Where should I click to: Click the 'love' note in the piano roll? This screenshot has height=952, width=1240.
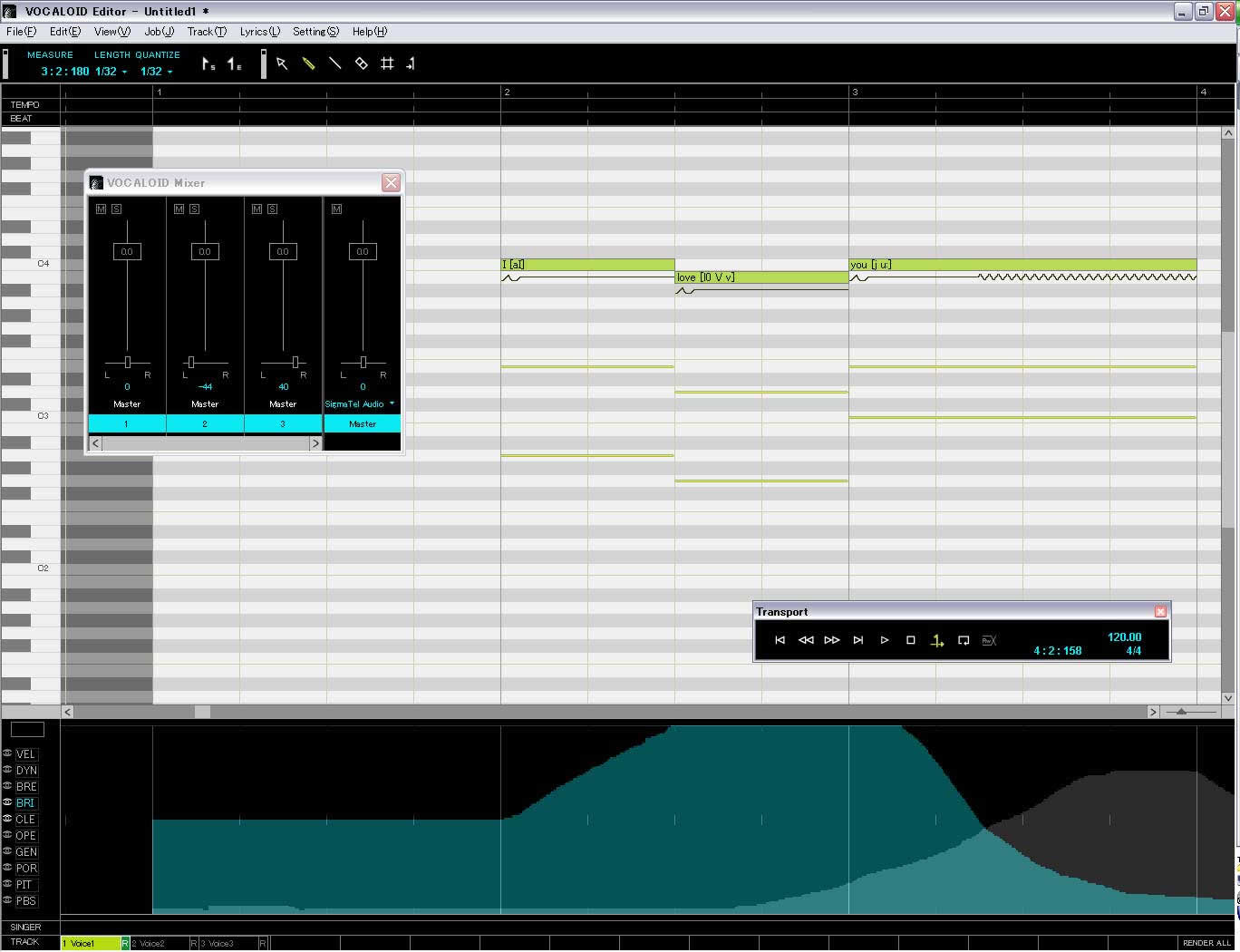tap(761, 277)
